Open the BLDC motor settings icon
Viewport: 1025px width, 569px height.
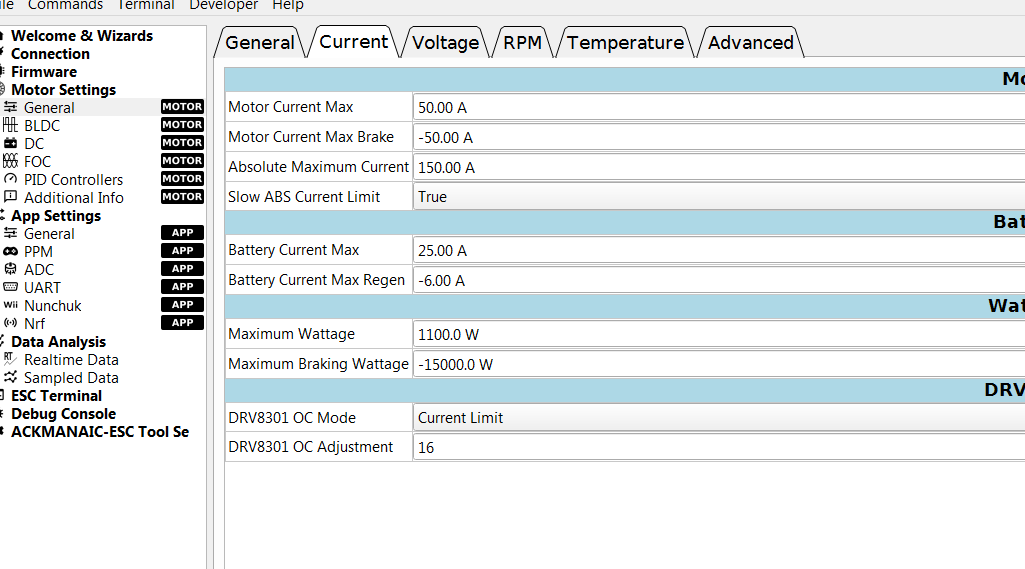(11, 125)
